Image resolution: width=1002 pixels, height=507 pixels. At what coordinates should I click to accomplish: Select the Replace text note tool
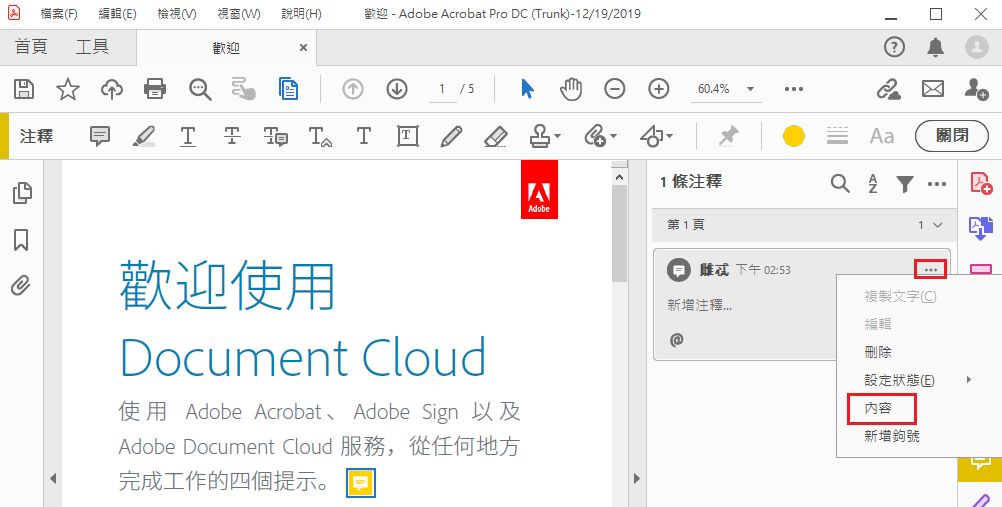[x=275, y=136]
